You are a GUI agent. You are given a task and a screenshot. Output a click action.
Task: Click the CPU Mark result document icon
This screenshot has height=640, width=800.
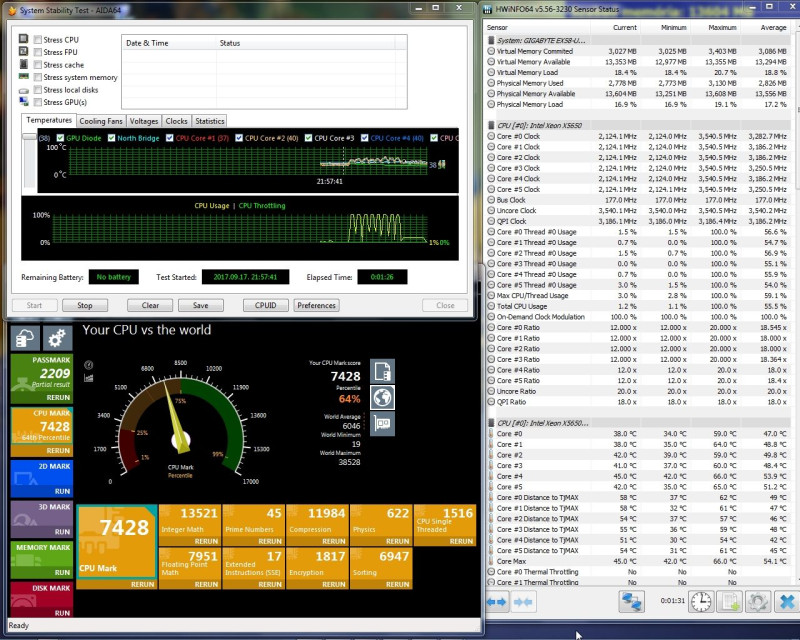point(382,371)
